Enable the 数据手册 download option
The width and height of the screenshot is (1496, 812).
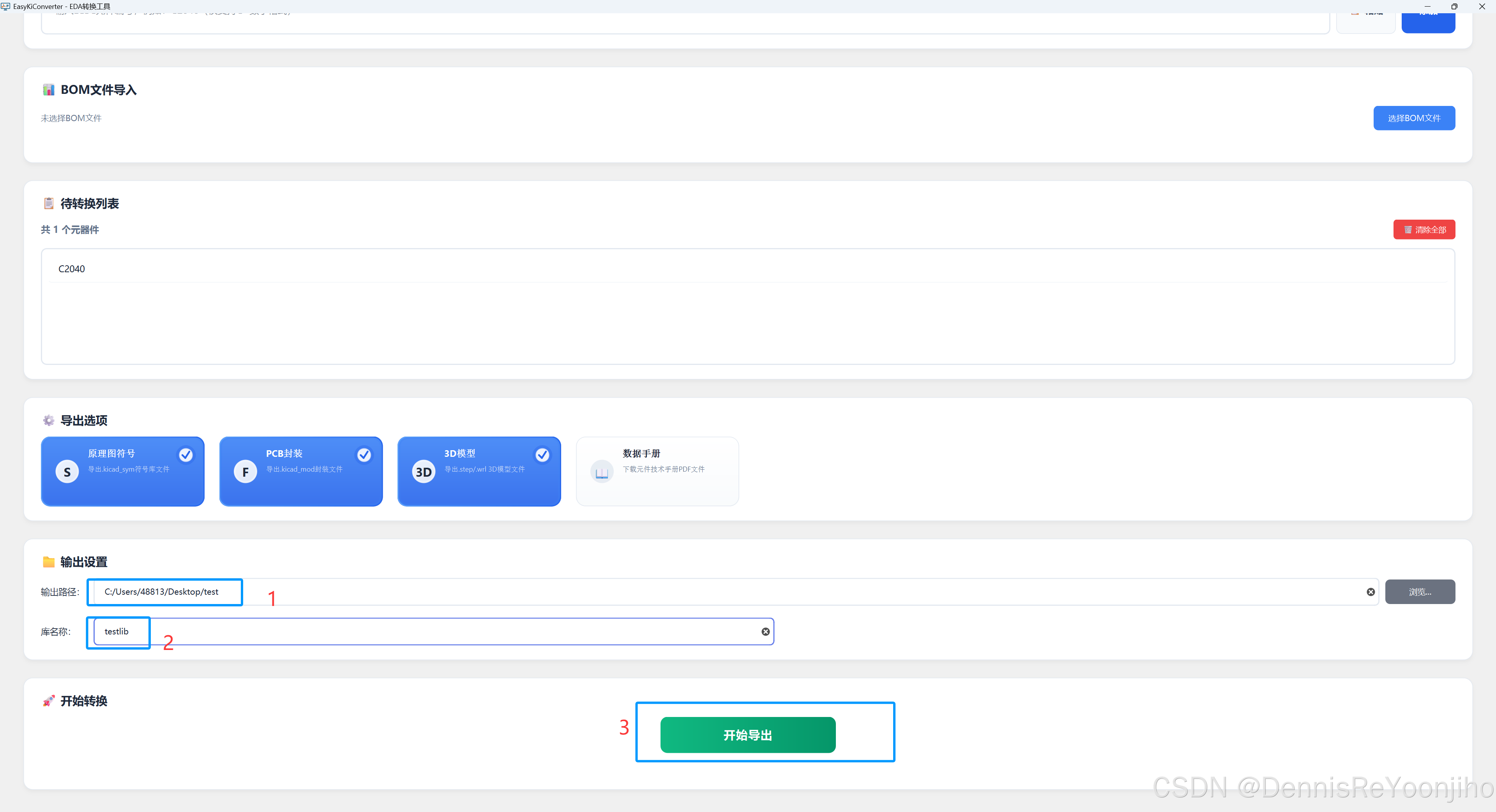click(657, 471)
